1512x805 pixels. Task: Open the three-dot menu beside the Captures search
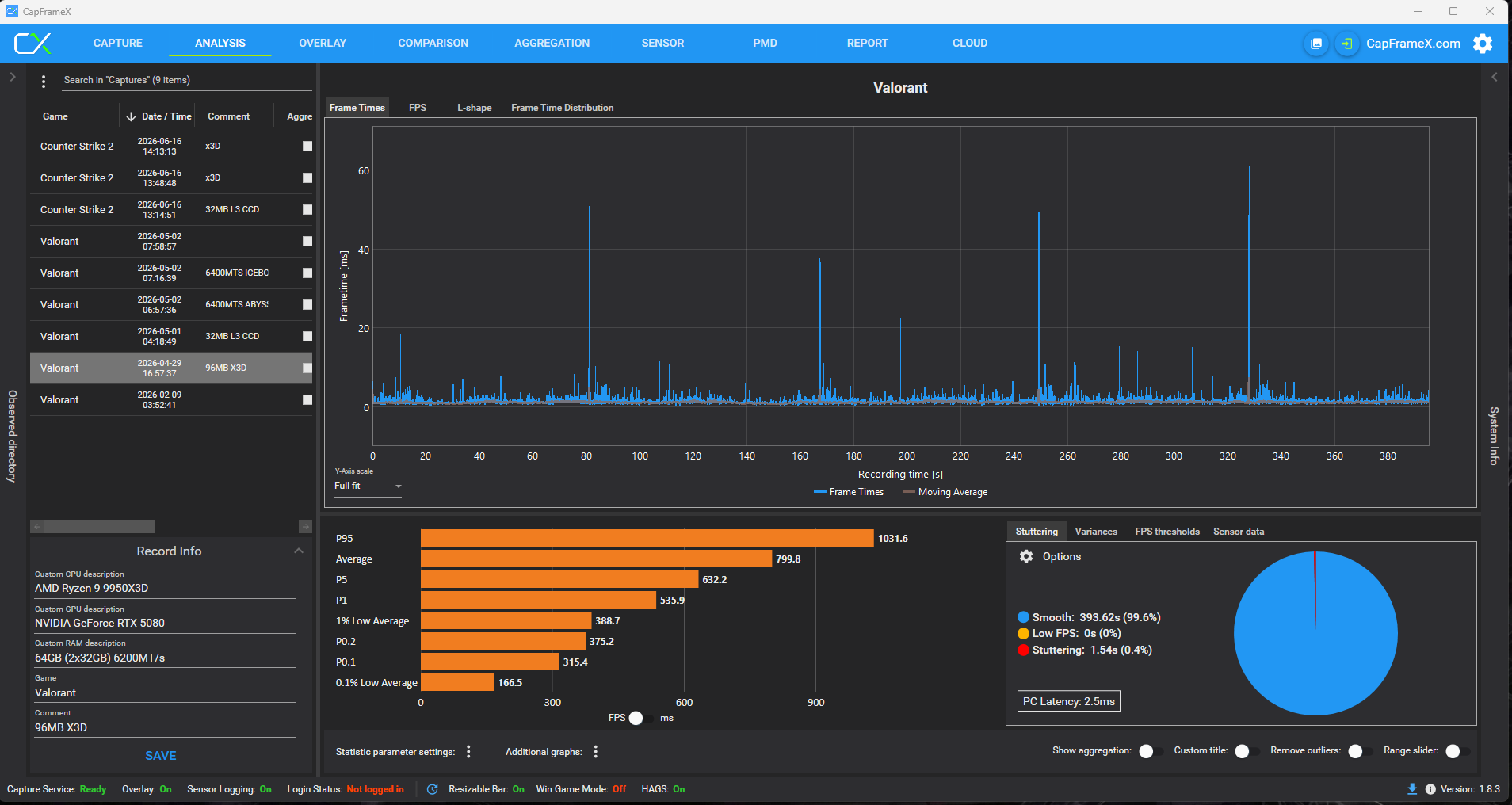tap(44, 81)
